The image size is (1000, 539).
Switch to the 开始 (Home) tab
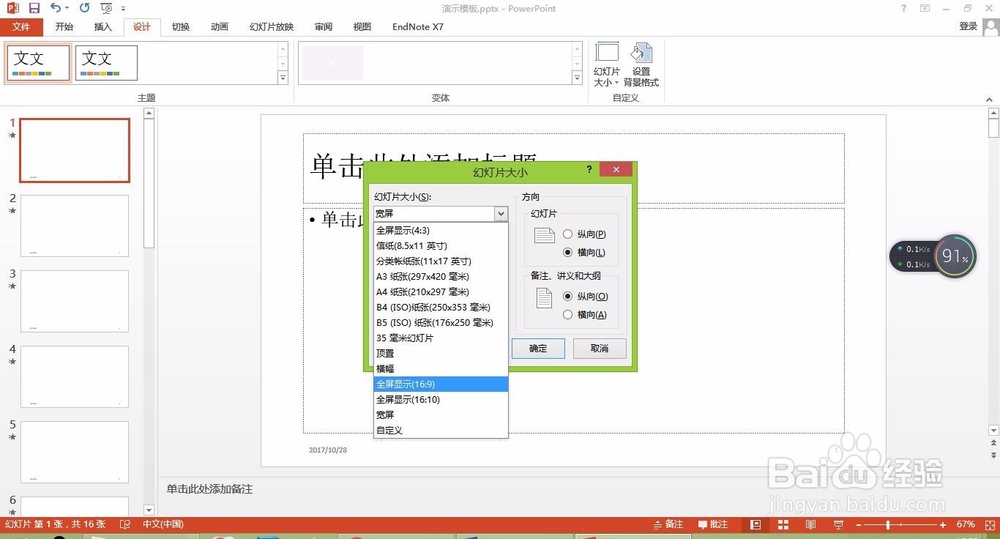[x=64, y=27]
